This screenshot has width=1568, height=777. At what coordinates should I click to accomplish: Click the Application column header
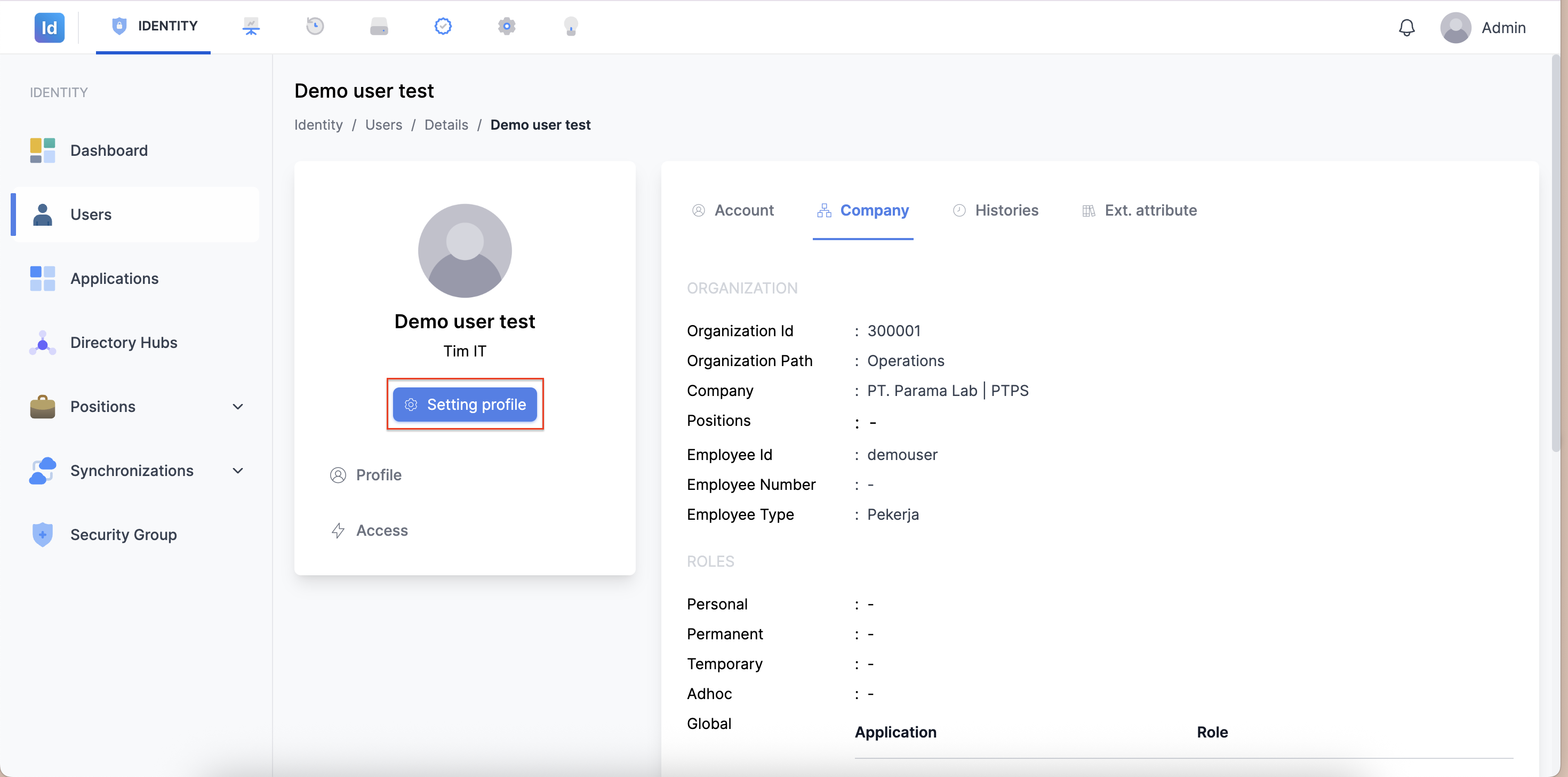click(x=895, y=732)
